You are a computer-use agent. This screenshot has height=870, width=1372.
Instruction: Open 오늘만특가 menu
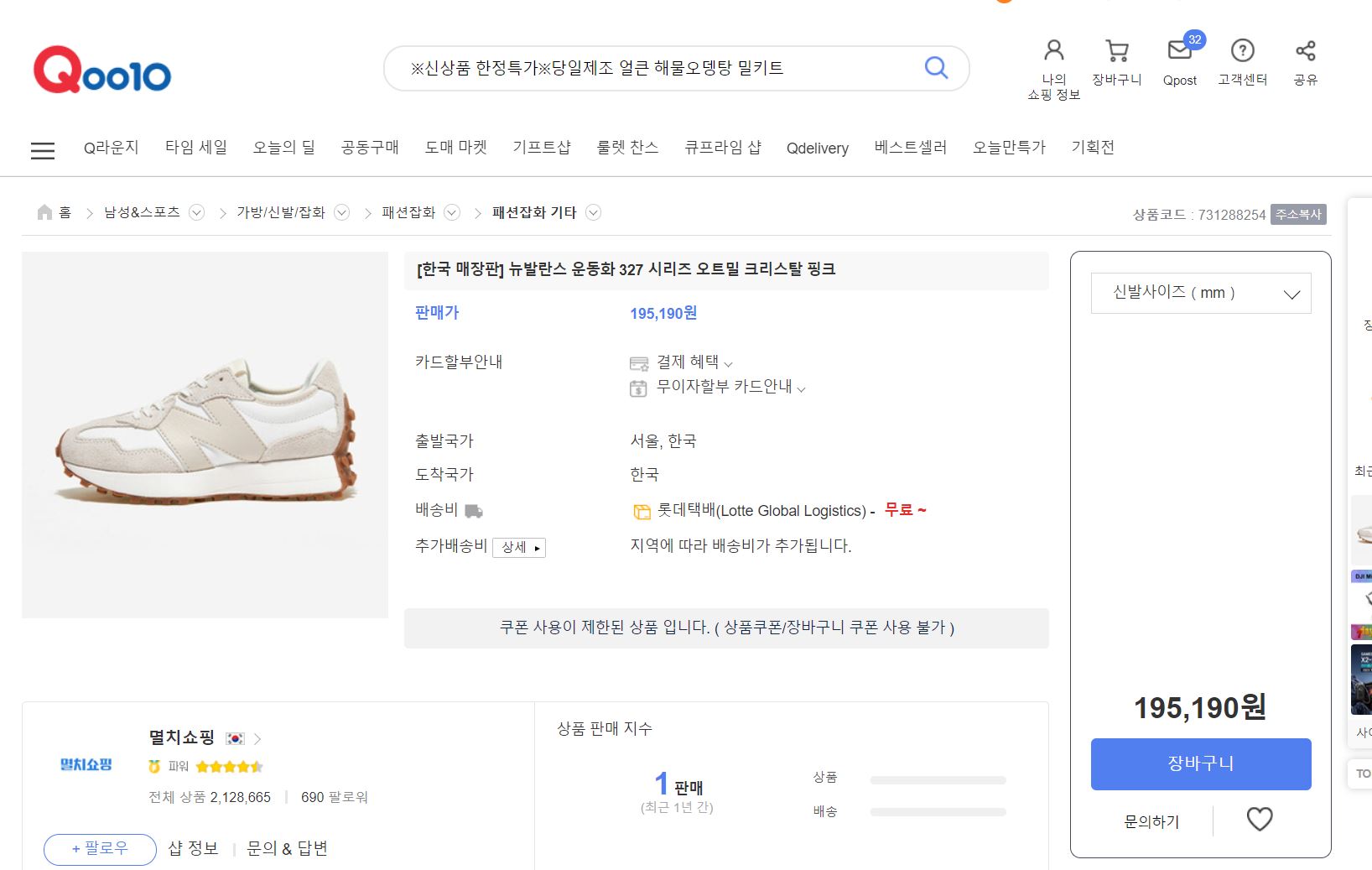click(x=1009, y=148)
